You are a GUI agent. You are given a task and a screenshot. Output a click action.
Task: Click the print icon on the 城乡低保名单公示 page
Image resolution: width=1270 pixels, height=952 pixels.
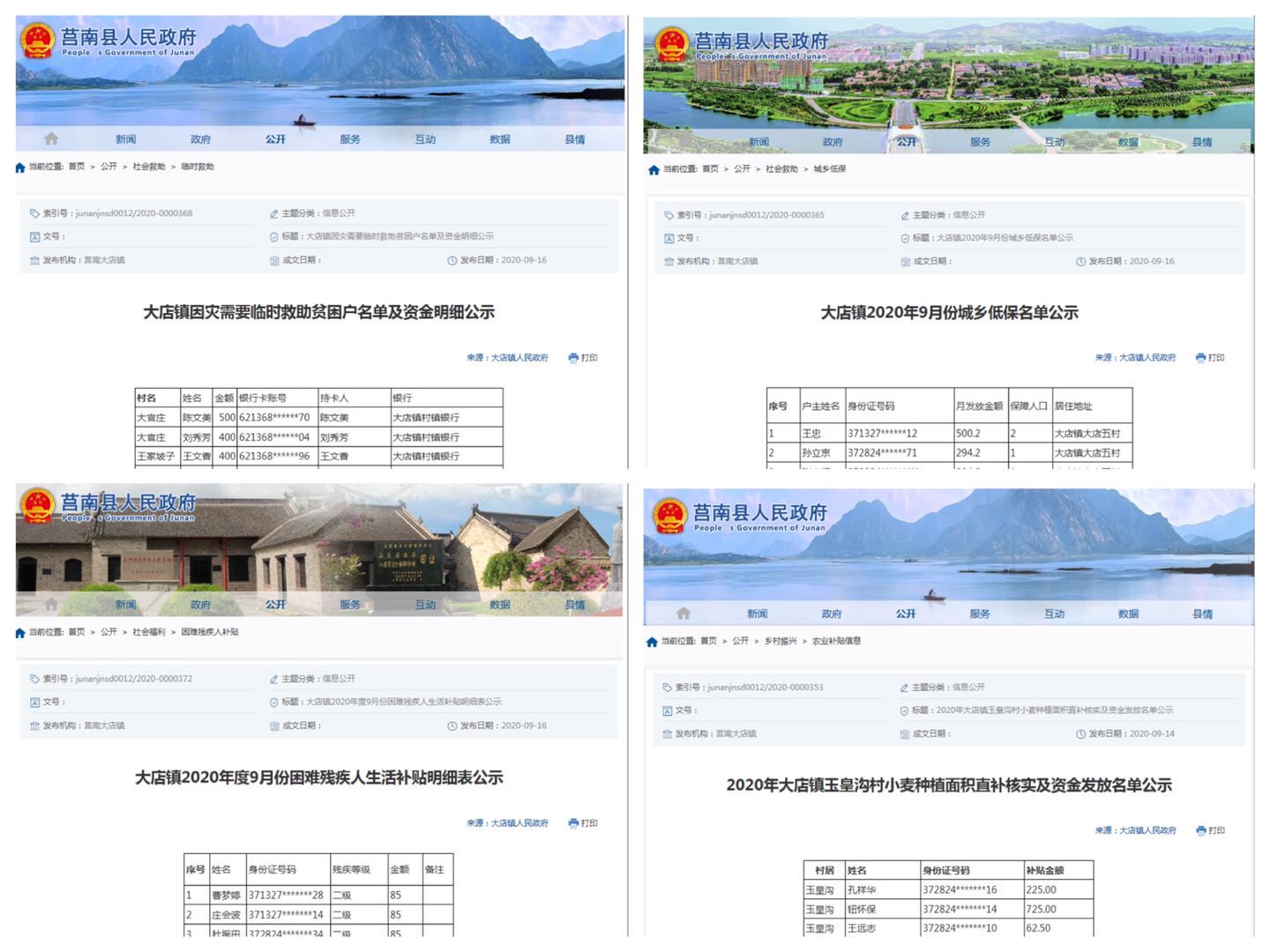[x=1200, y=358]
